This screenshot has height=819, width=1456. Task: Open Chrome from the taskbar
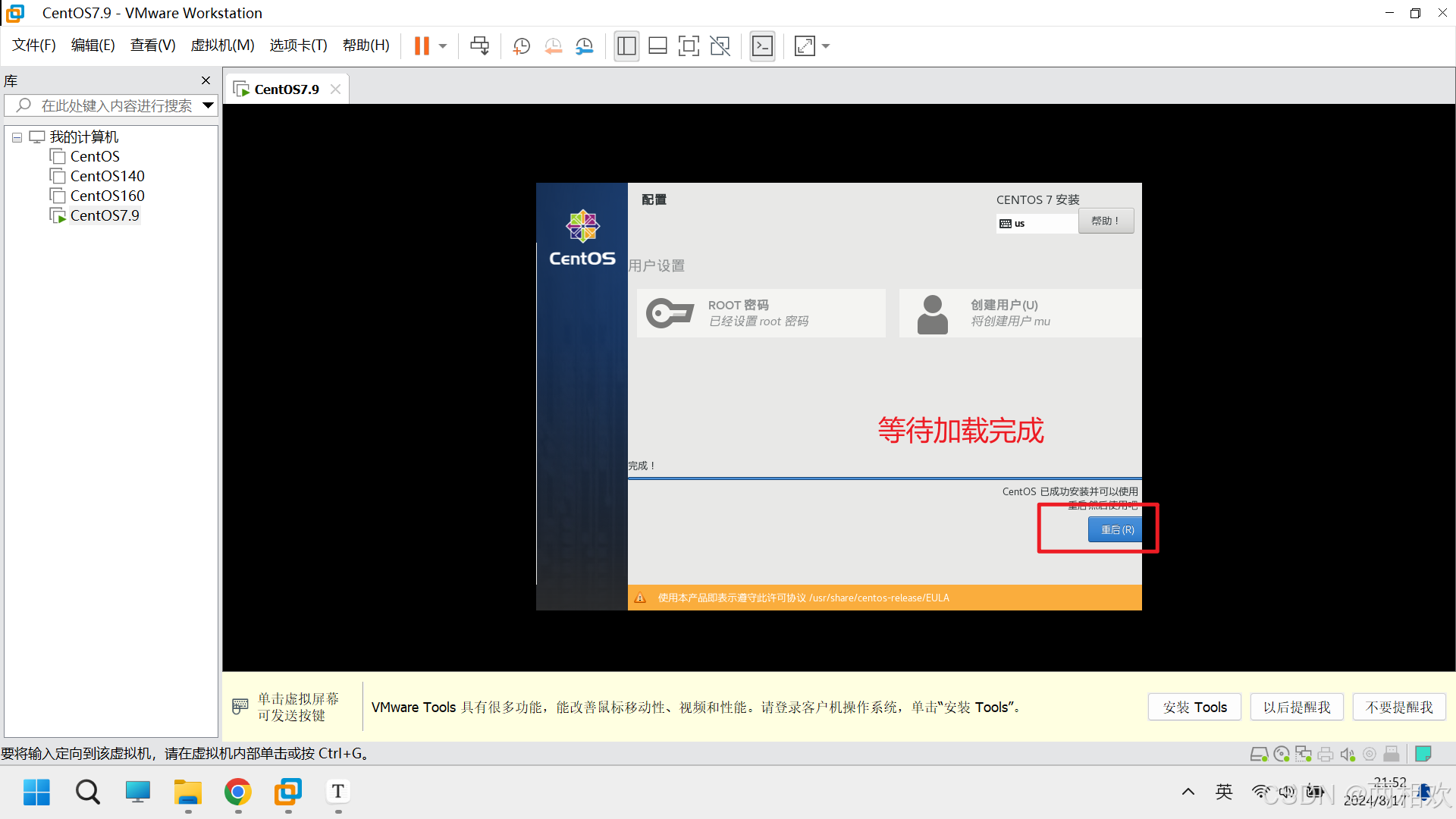coord(237,792)
